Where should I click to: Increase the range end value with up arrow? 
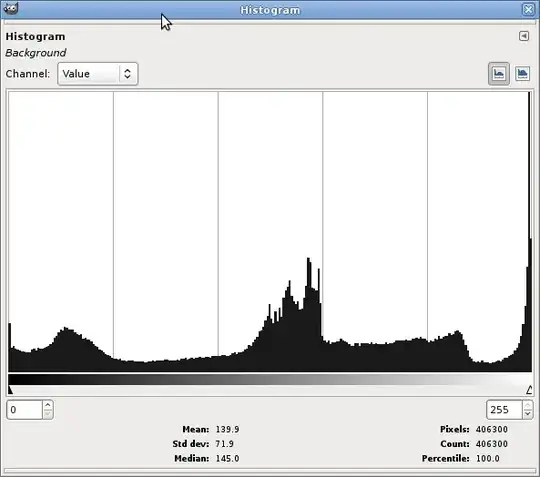528,405
